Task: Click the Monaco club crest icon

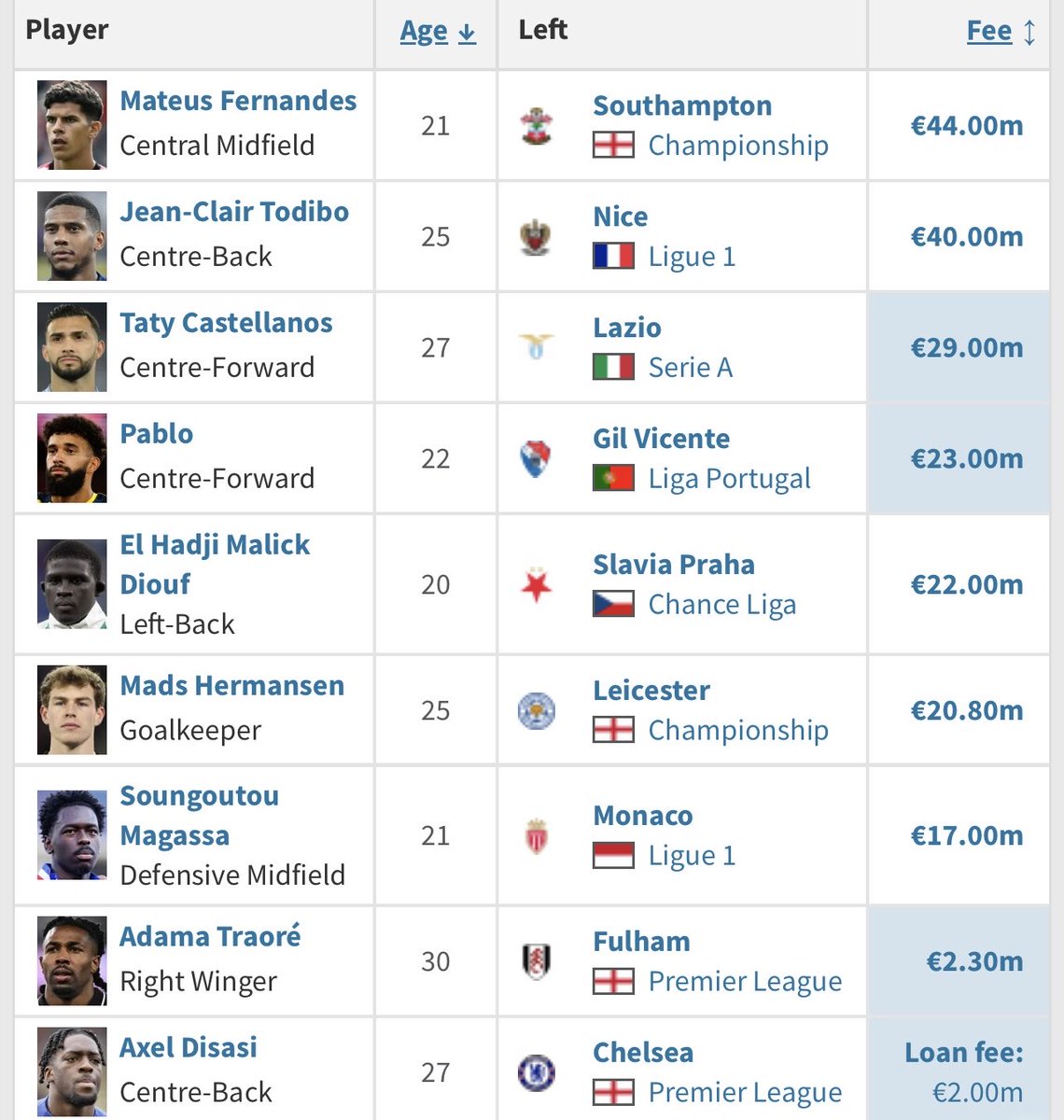Action: 537,836
